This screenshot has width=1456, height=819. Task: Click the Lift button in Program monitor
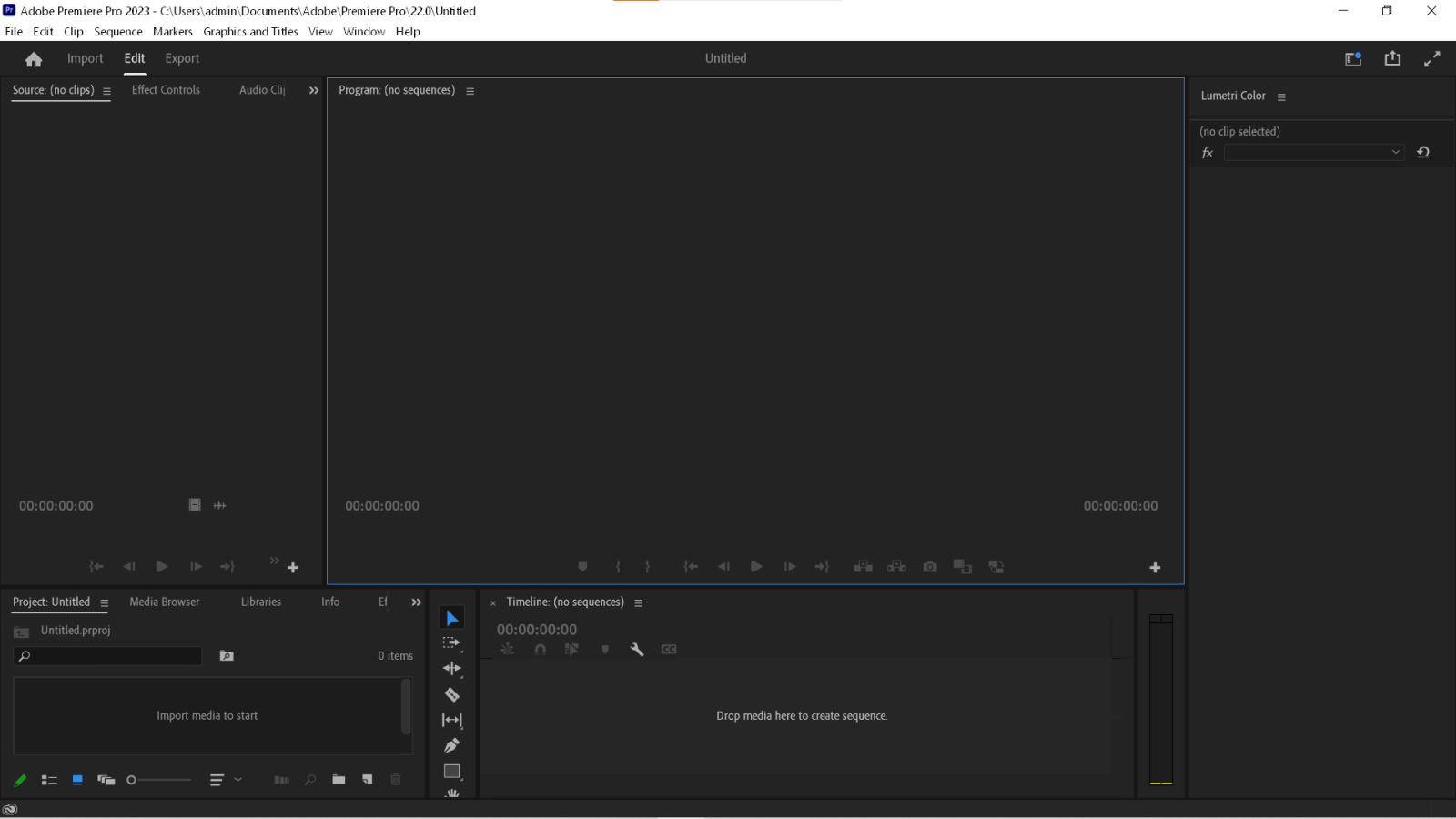pos(863,567)
